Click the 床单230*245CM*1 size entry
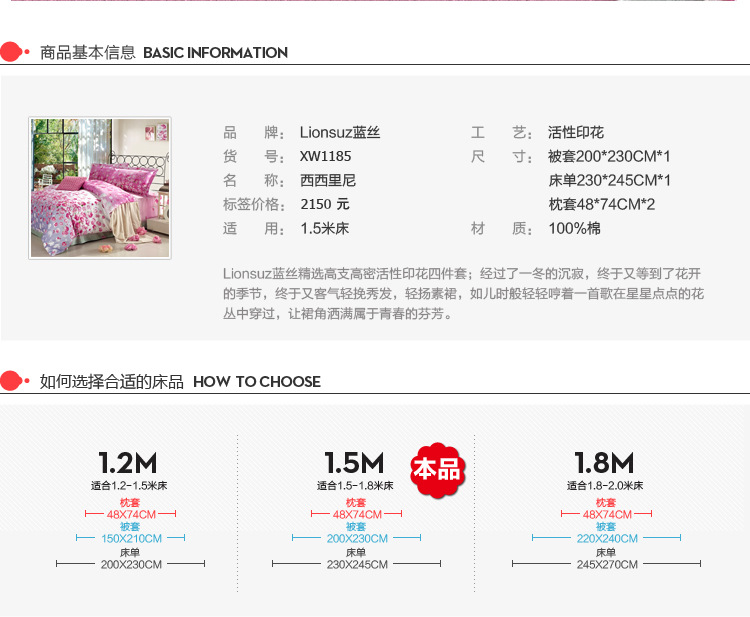Viewport: 750px width, 617px height. tap(609, 180)
